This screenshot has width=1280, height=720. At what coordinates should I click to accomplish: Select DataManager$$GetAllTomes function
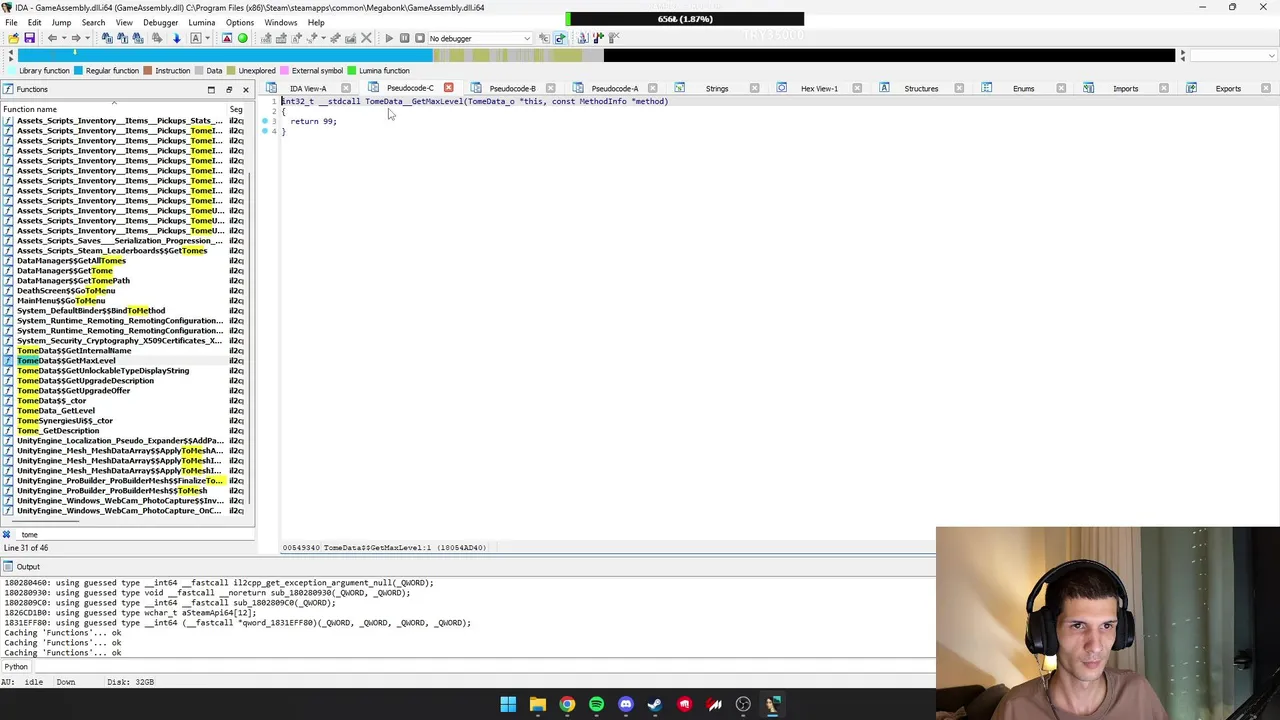pos(71,260)
